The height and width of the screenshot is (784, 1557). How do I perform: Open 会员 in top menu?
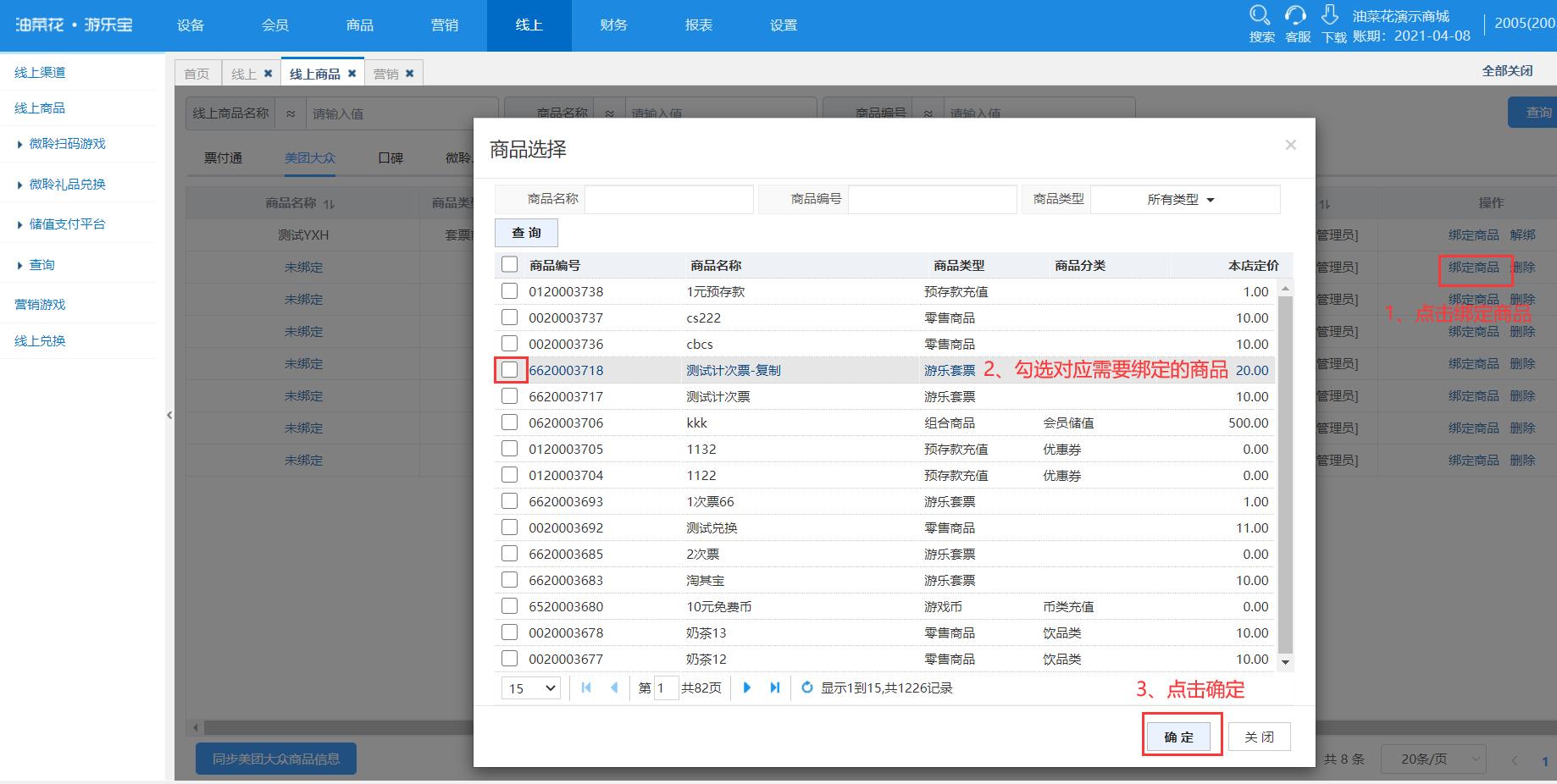pos(275,25)
